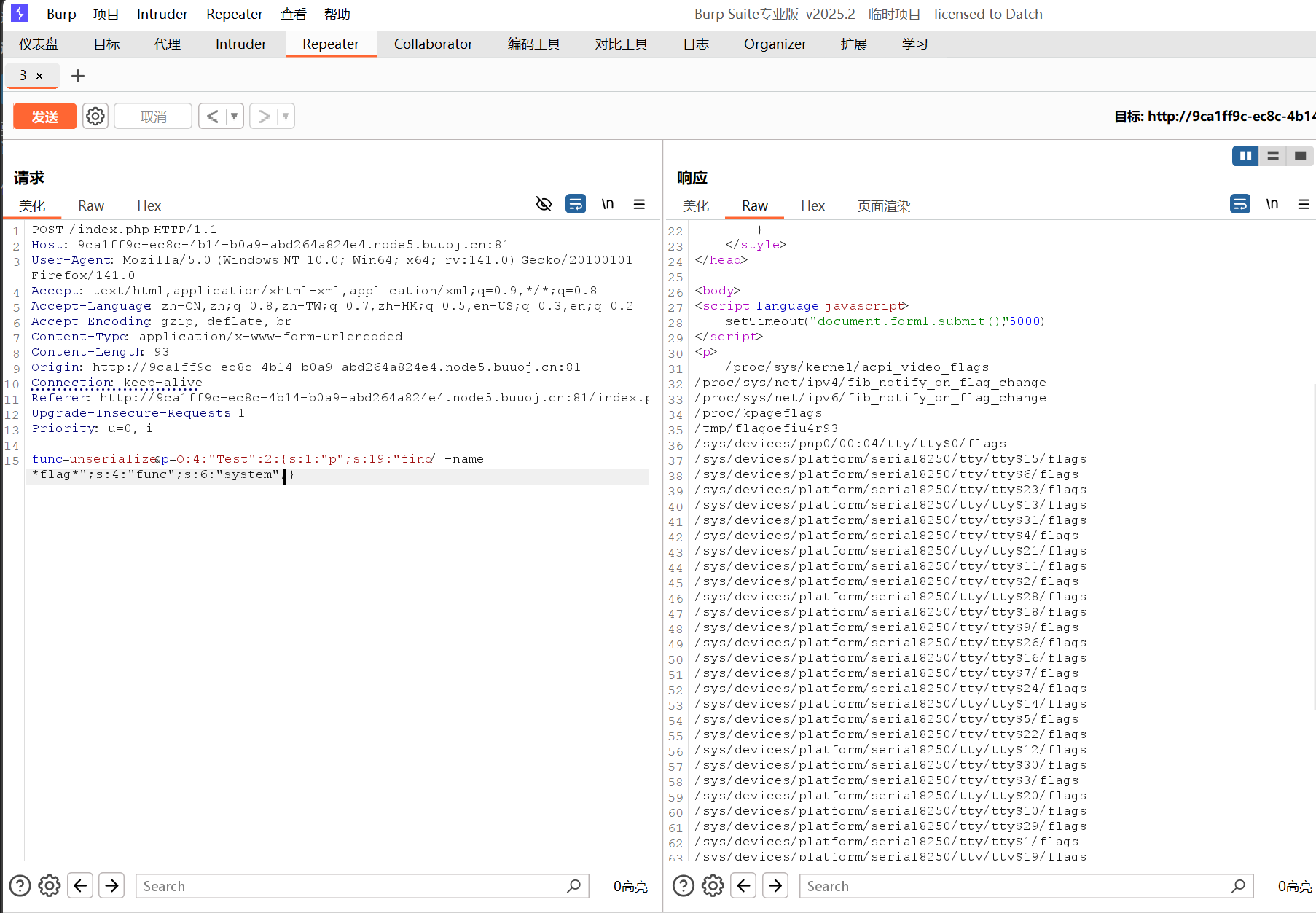Switch to 学习 tab

914,44
